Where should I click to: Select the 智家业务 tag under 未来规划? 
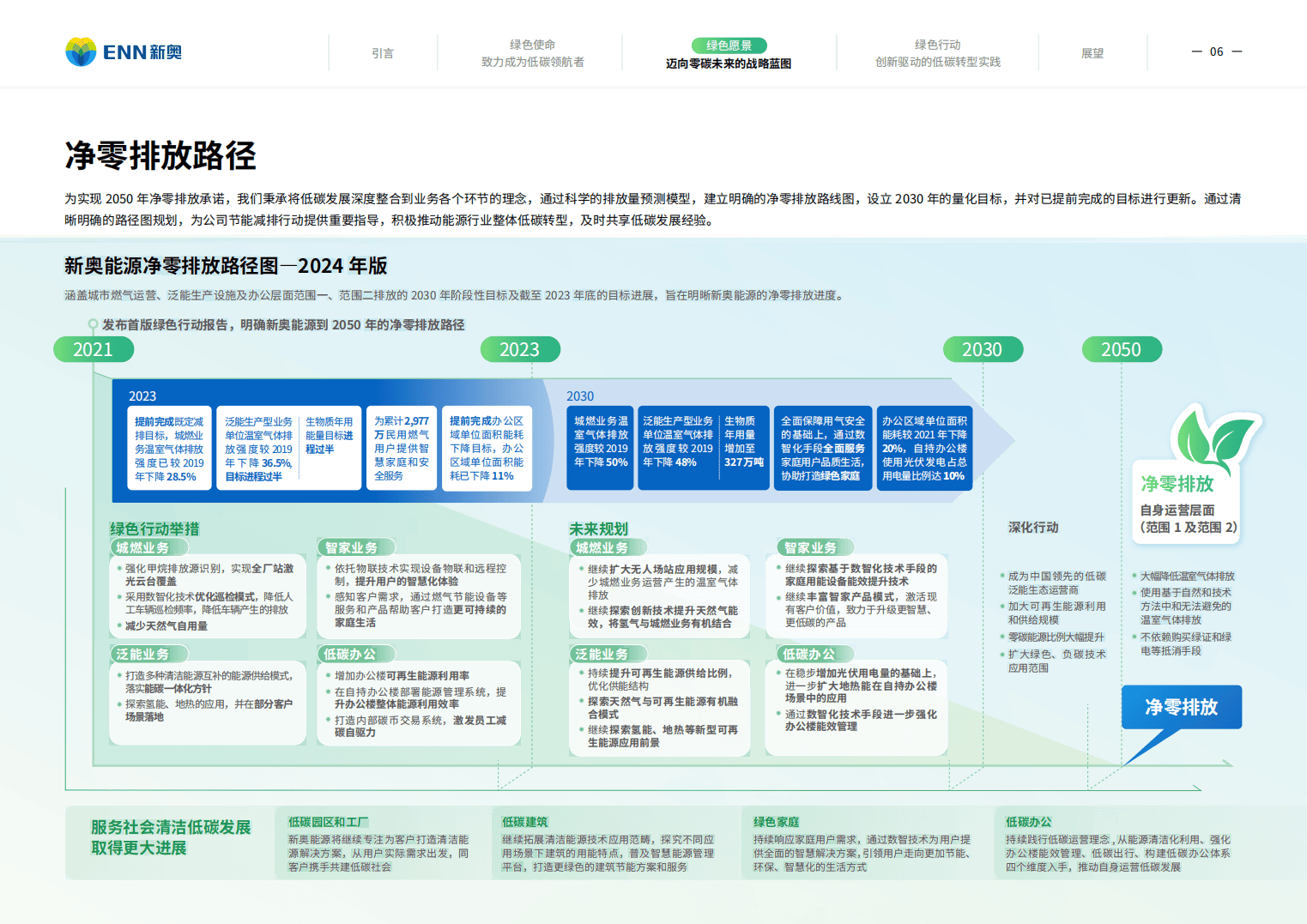[810, 547]
